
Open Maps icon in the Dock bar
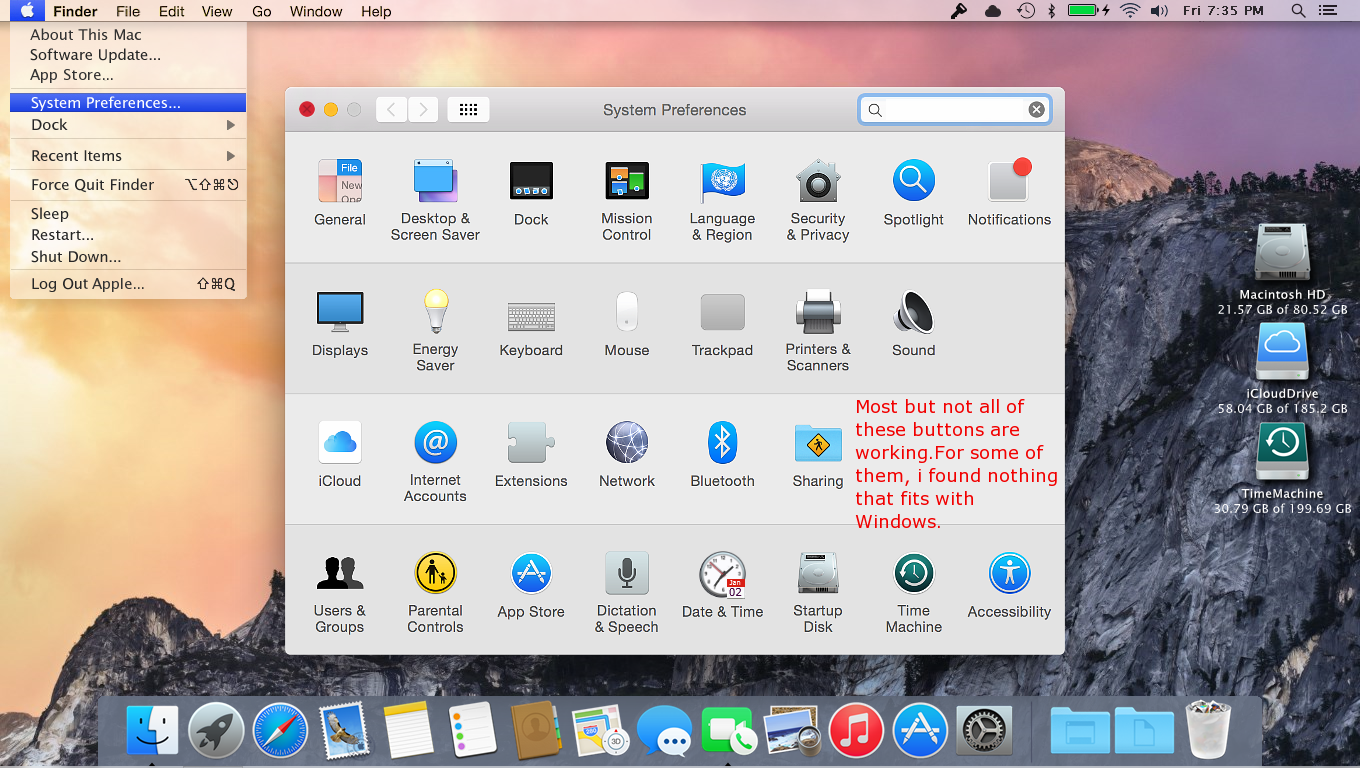click(x=599, y=729)
